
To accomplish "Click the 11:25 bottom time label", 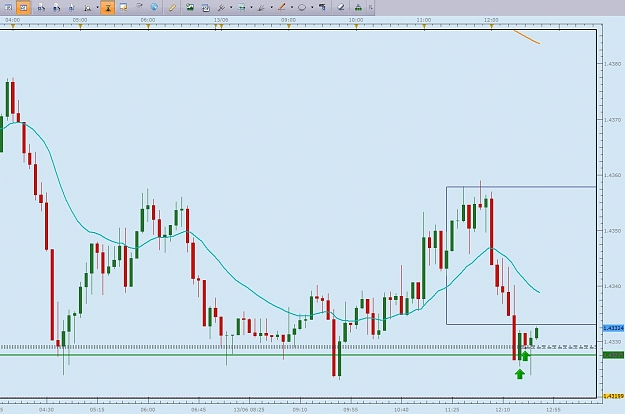I will click(452, 409).
